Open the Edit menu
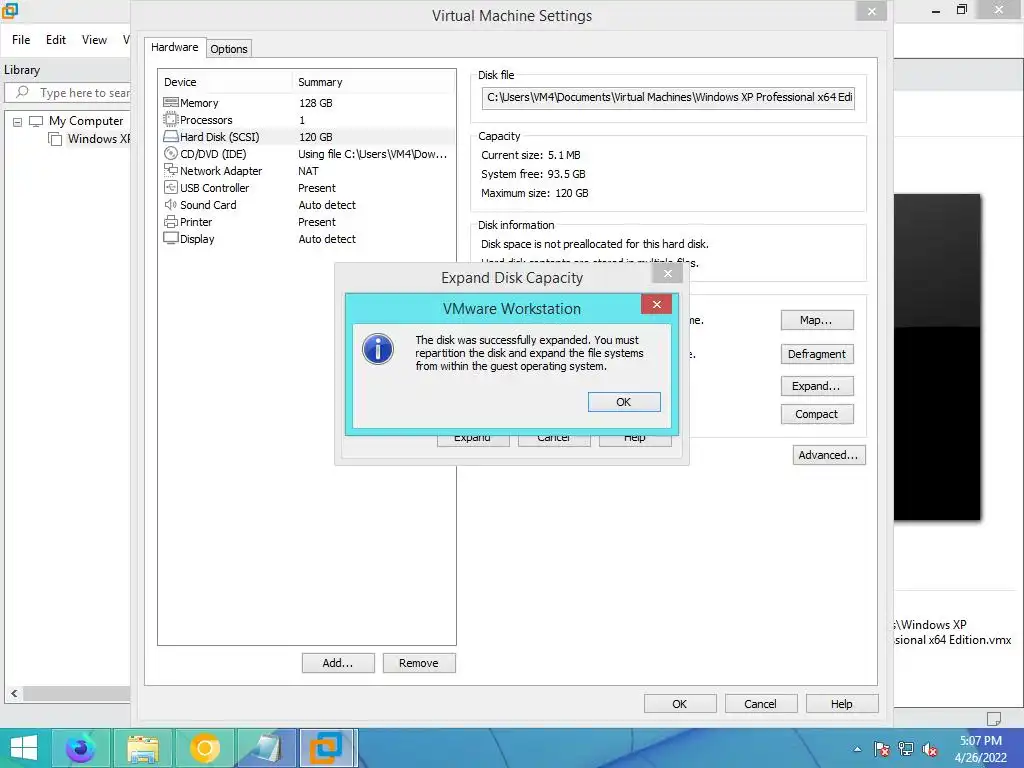The width and height of the screenshot is (1024, 768). 56,40
